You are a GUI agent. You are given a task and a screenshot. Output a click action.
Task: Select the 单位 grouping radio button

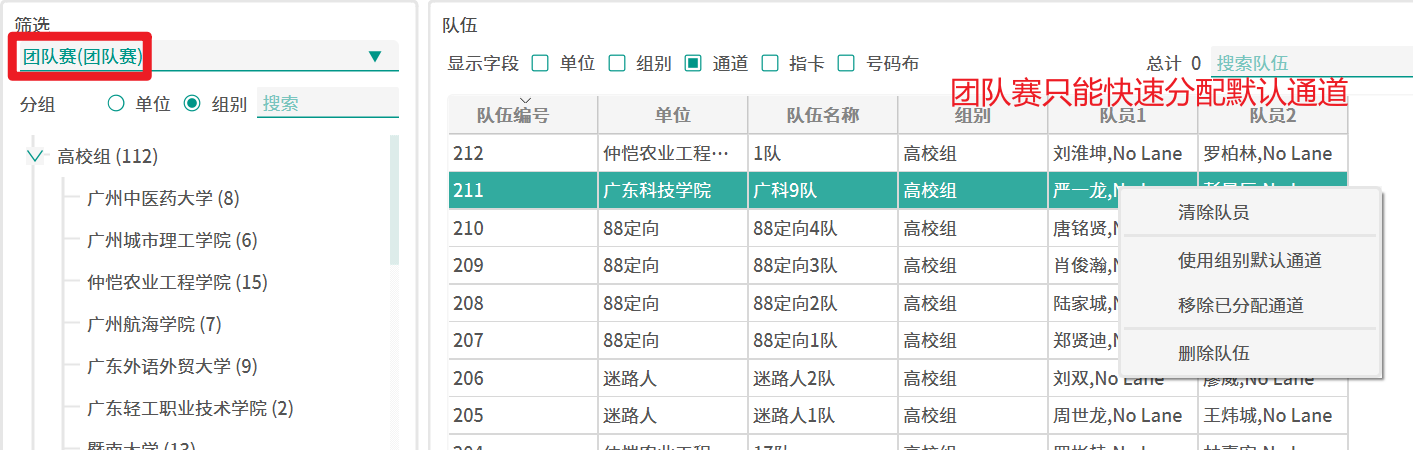pos(116,103)
